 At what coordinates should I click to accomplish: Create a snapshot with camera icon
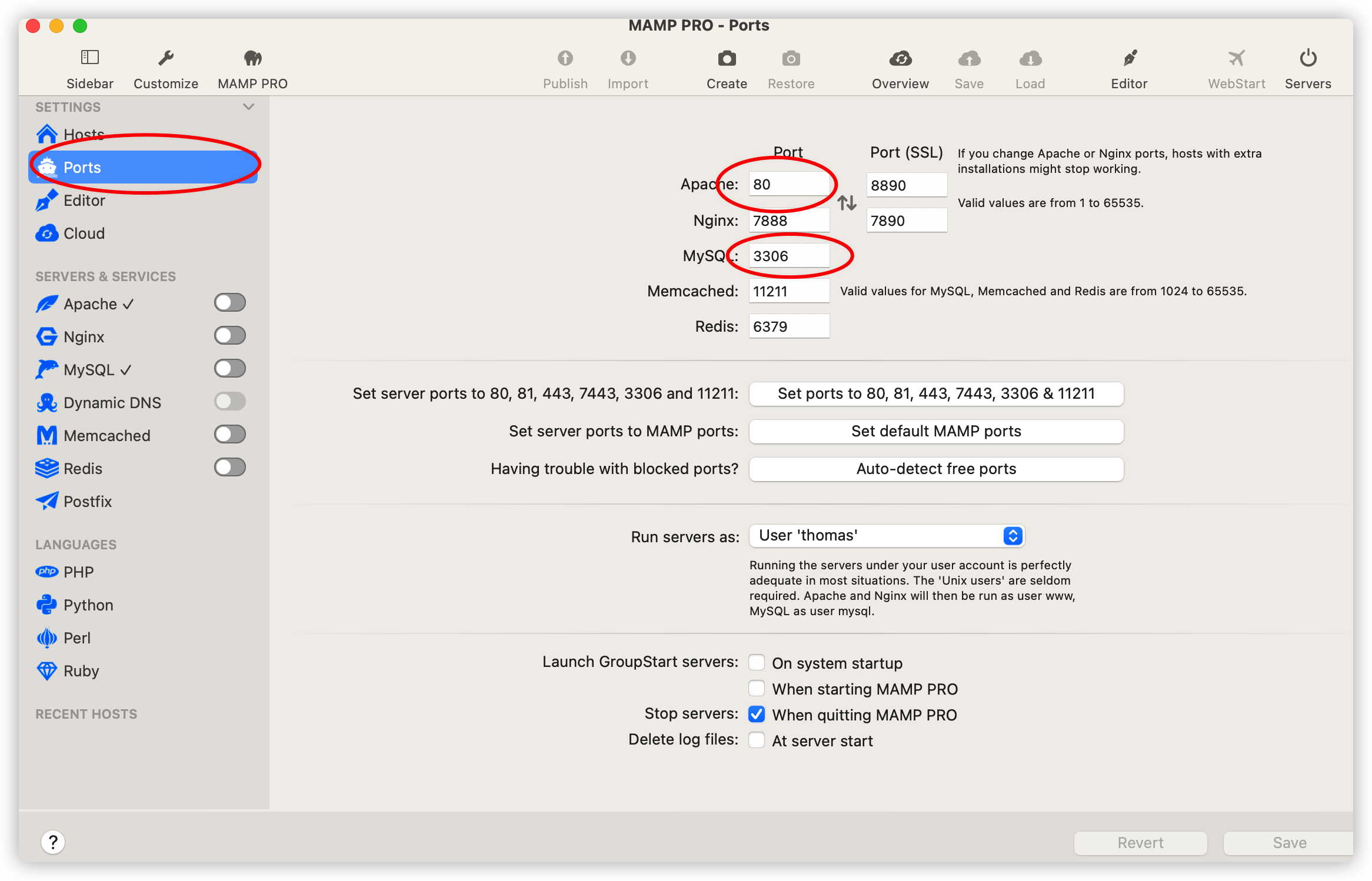[727, 58]
